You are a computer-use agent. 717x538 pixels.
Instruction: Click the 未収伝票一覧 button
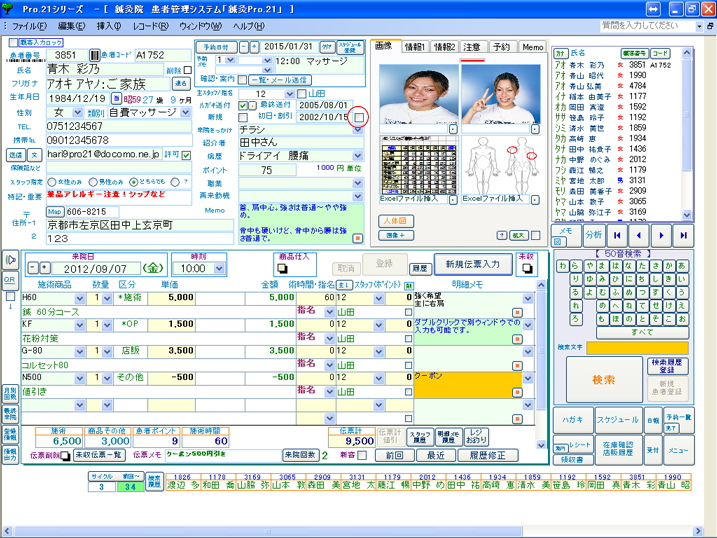click(98, 455)
